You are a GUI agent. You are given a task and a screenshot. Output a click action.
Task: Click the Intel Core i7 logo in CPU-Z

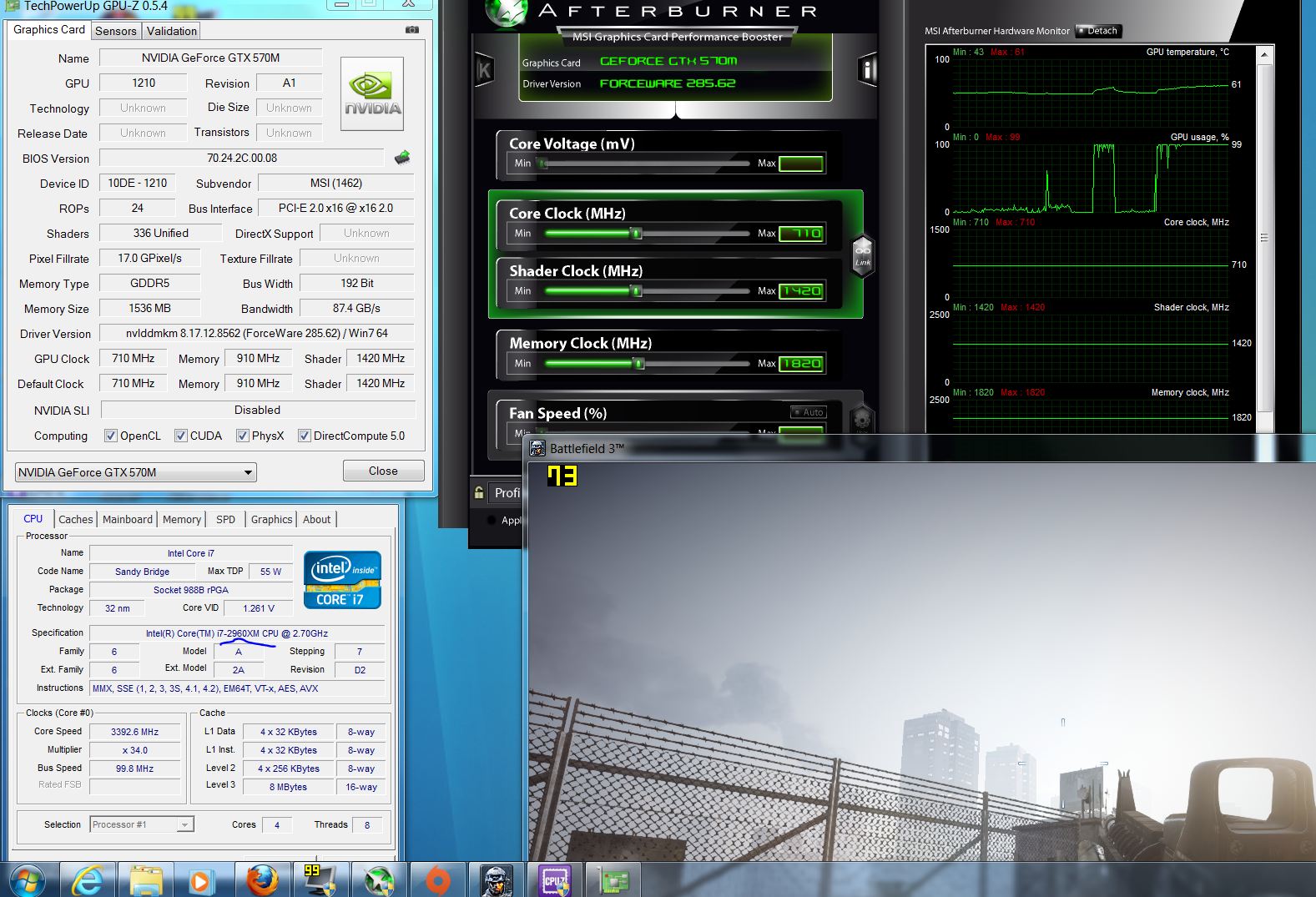(x=342, y=579)
